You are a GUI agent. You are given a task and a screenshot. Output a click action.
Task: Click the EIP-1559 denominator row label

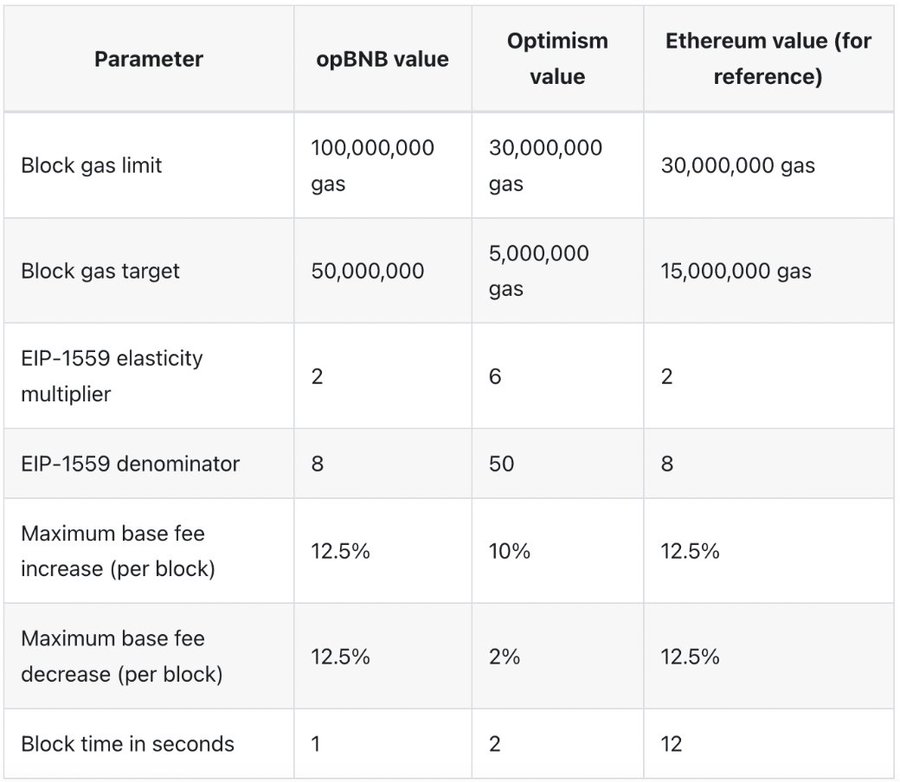point(130,464)
